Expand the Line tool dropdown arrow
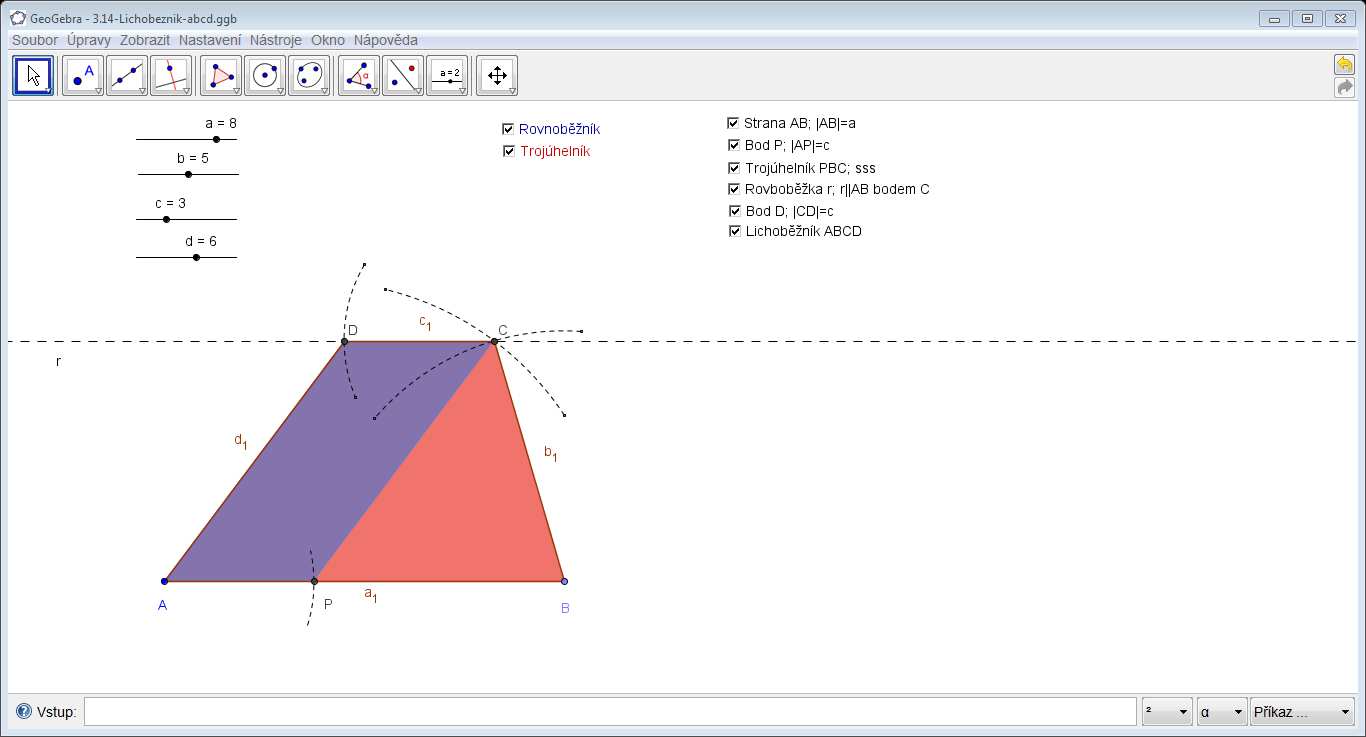 [143, 91]
